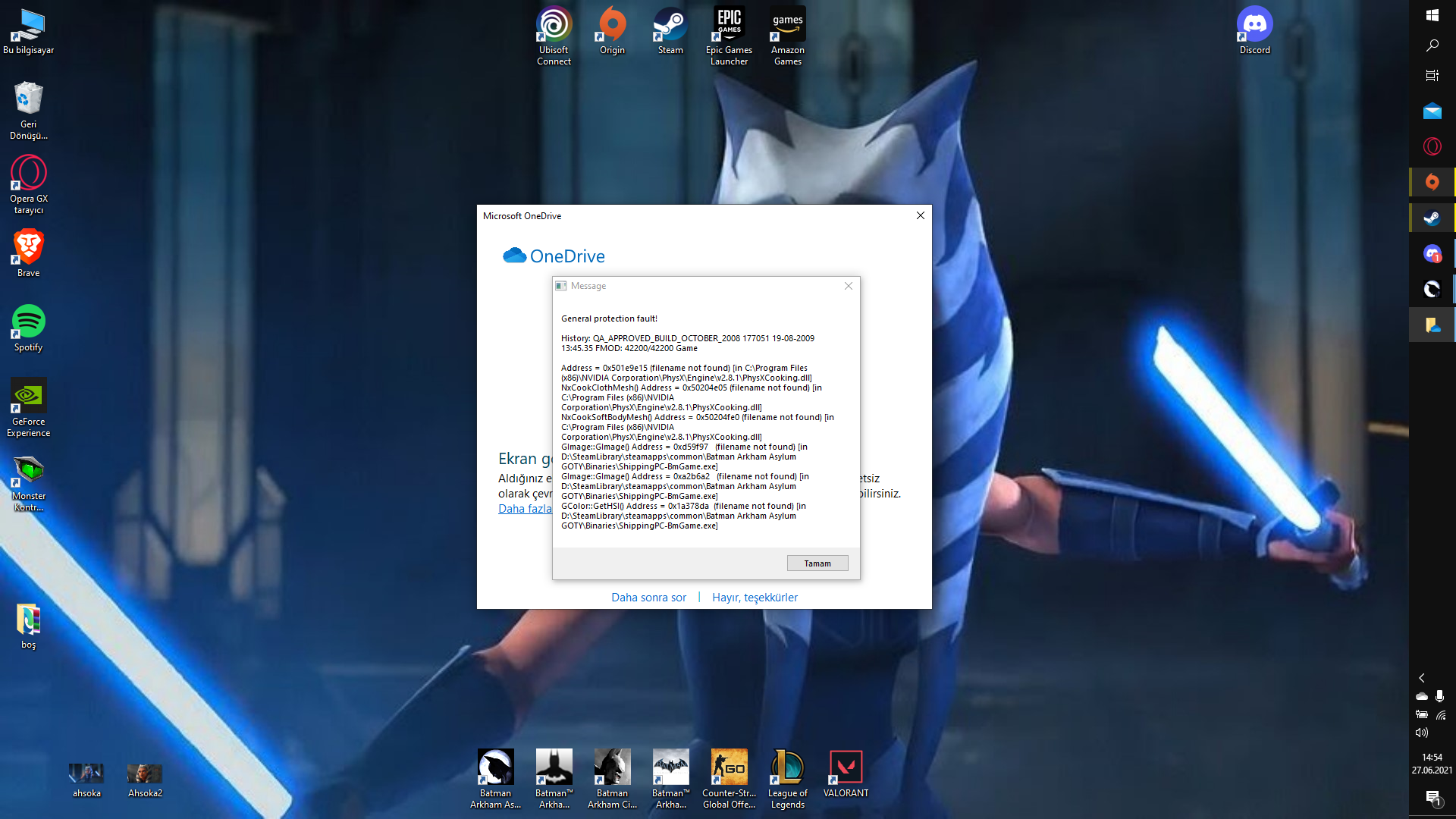Screen dimensions: 1456x819
Task: Select the Brave browser desktop icon
Action: click(29, 254)
